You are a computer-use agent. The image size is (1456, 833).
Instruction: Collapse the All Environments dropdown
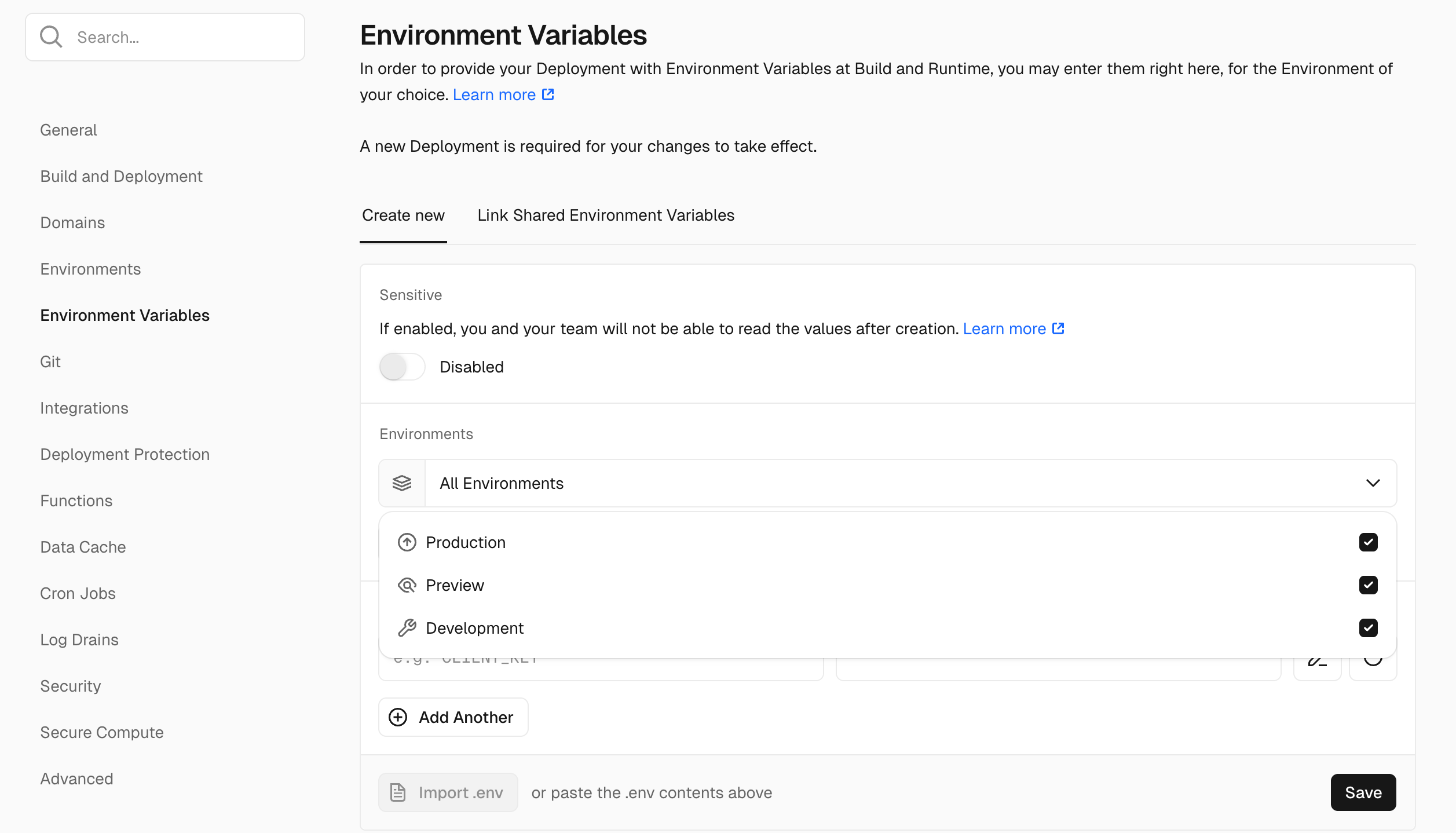pos(888,483)
